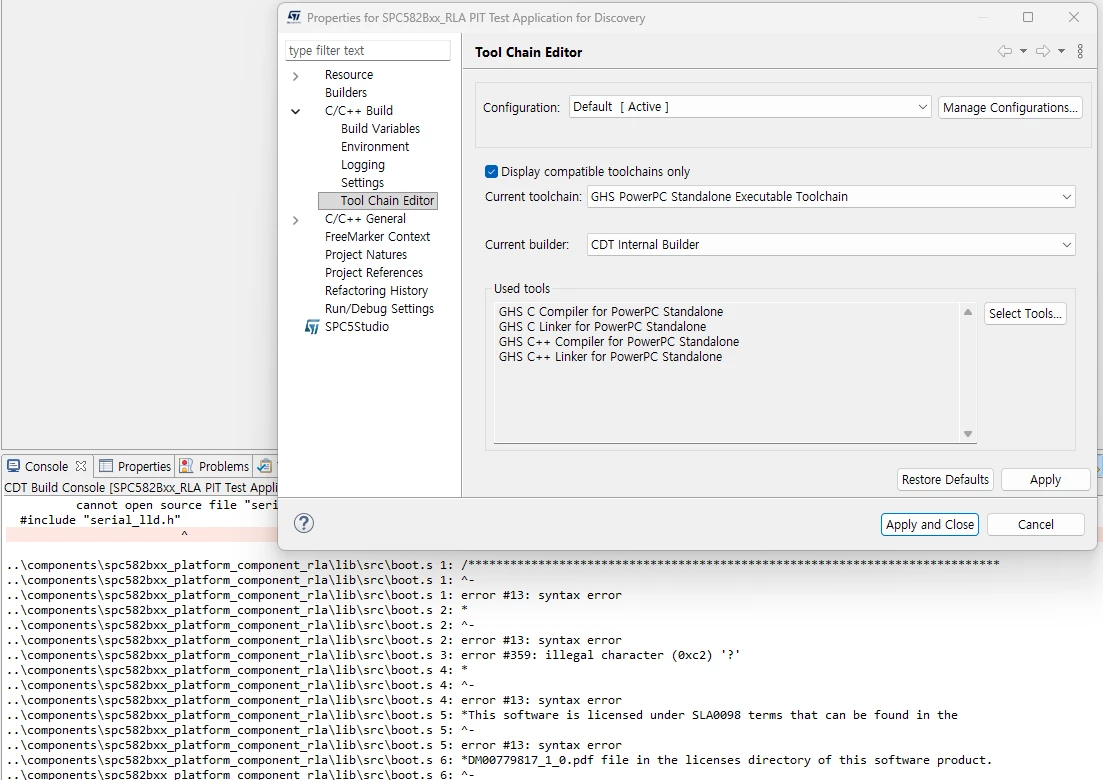Click the Properties tab icon
The width and height of the screenshot is (1103, 780).
[106, 466]
